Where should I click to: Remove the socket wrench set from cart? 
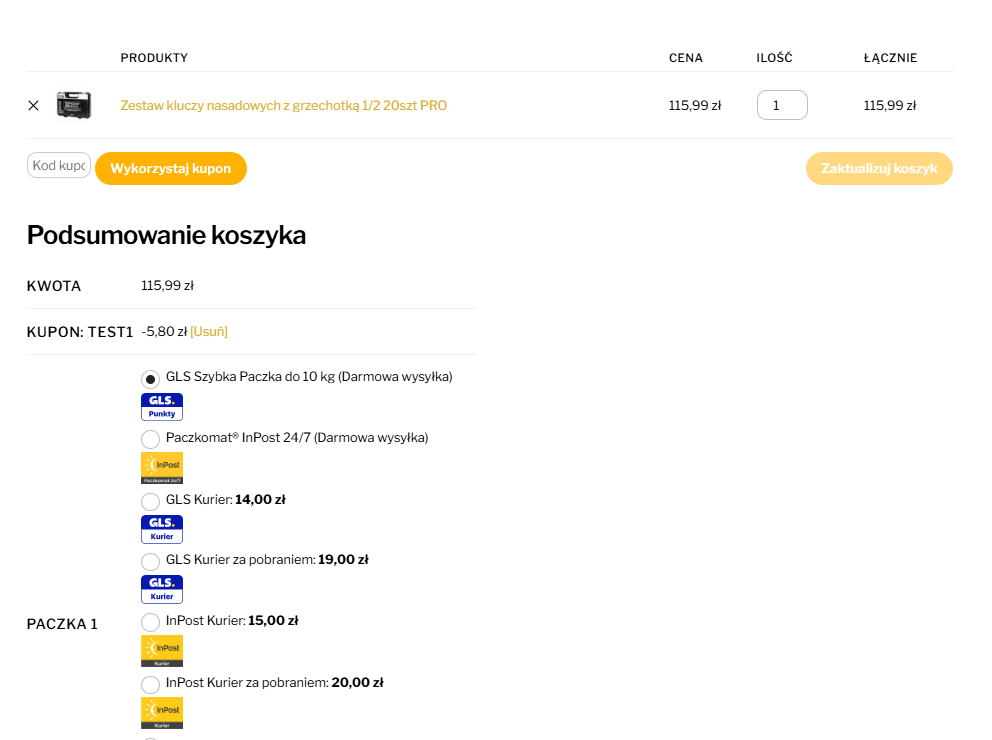33,105
